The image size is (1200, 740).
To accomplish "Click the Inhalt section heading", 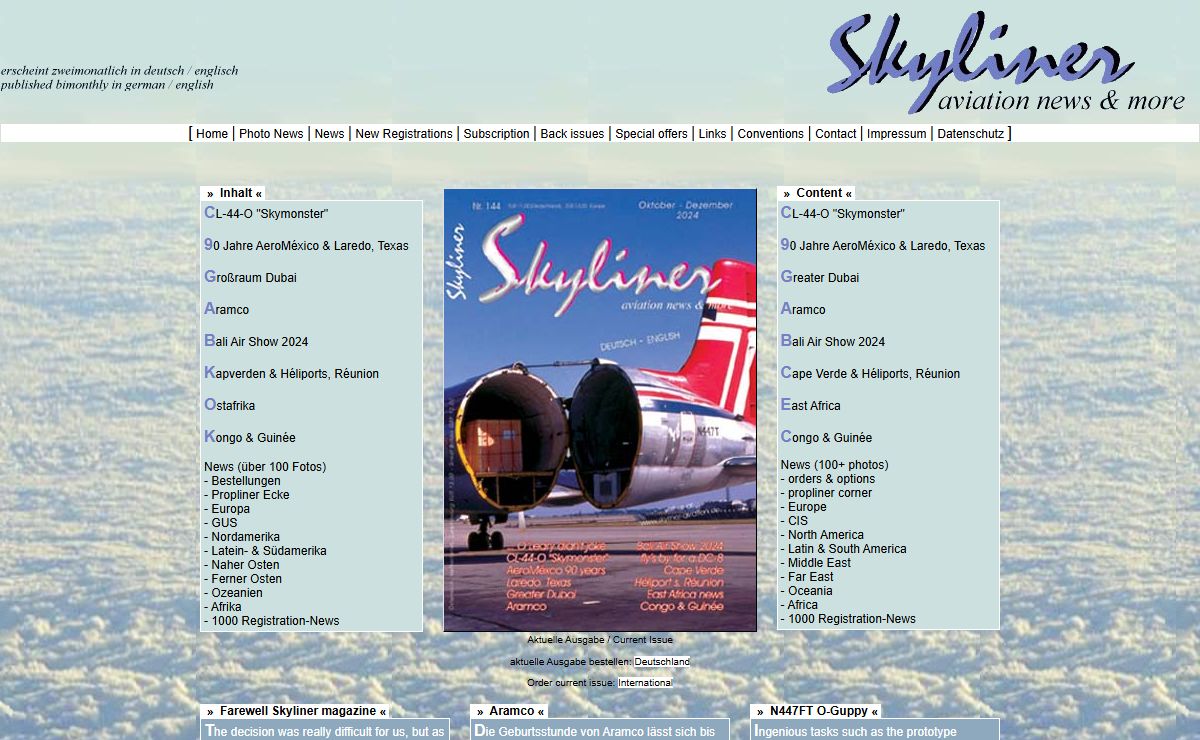I will [x=232, y=193].
